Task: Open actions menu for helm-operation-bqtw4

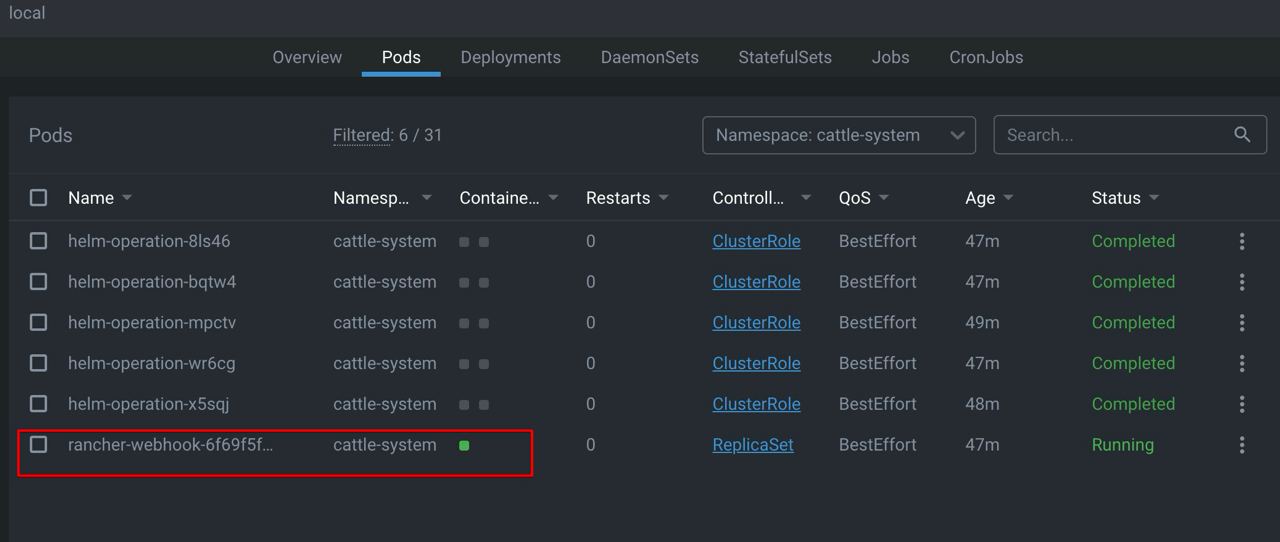Action: (1242, 282)
